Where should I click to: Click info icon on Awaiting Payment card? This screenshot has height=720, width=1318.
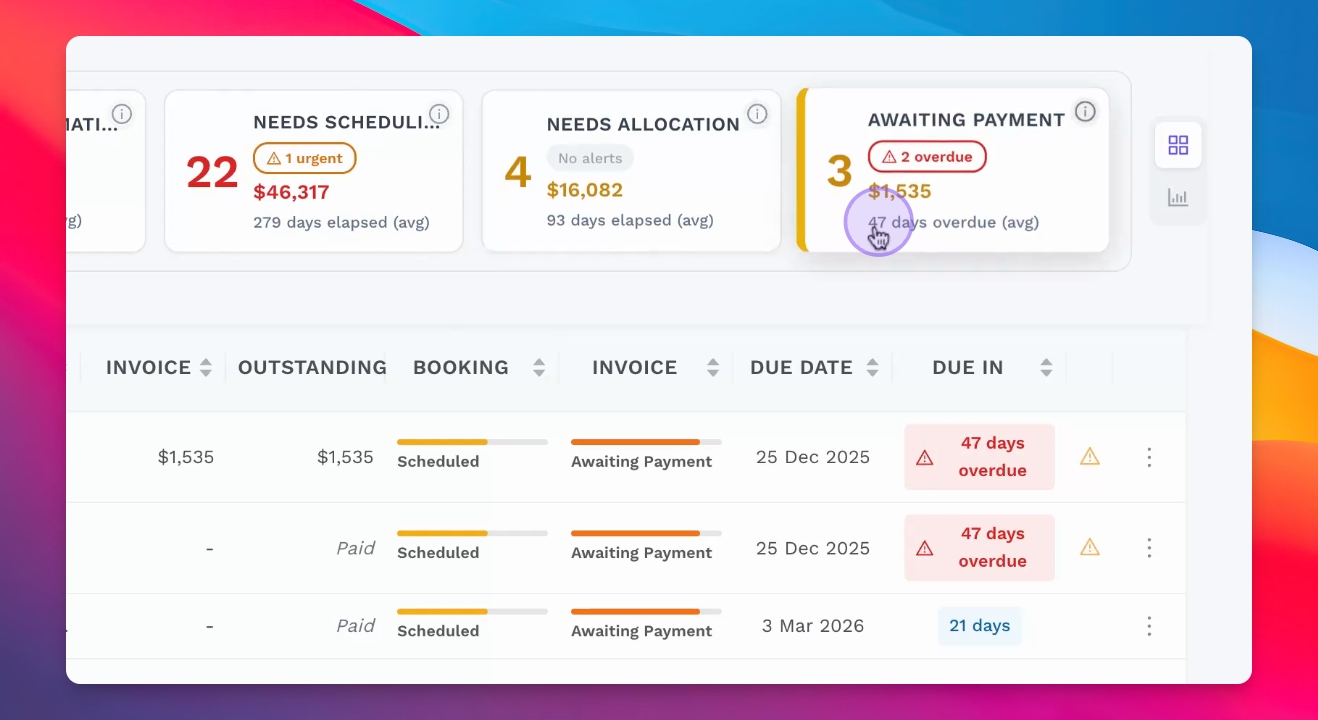click(x=1085, y=111)
